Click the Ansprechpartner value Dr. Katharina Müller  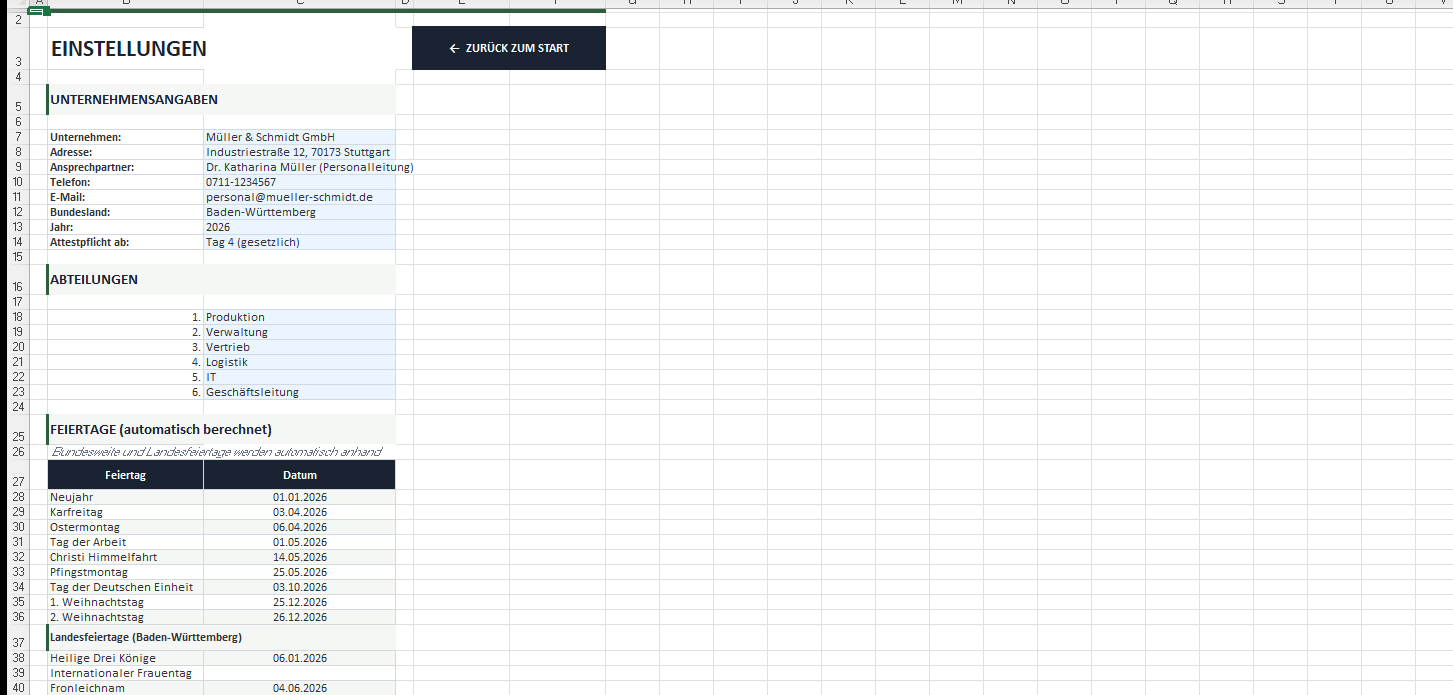click(299, 167)
